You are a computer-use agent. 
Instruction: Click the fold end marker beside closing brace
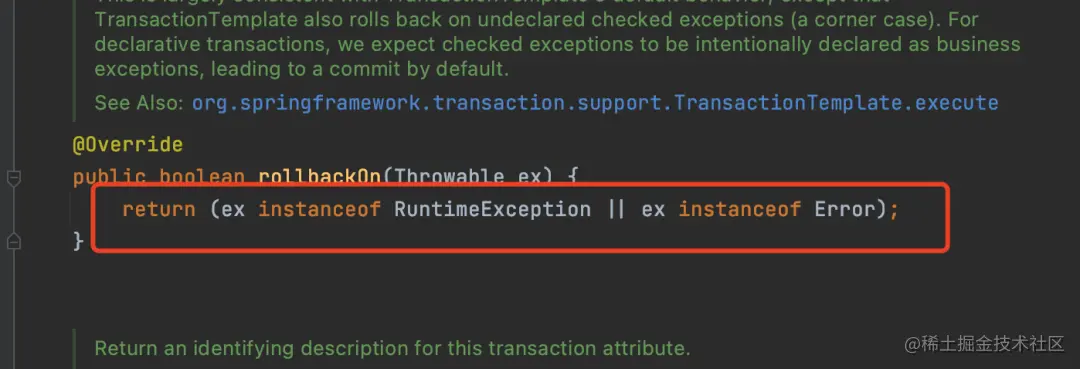14,242
